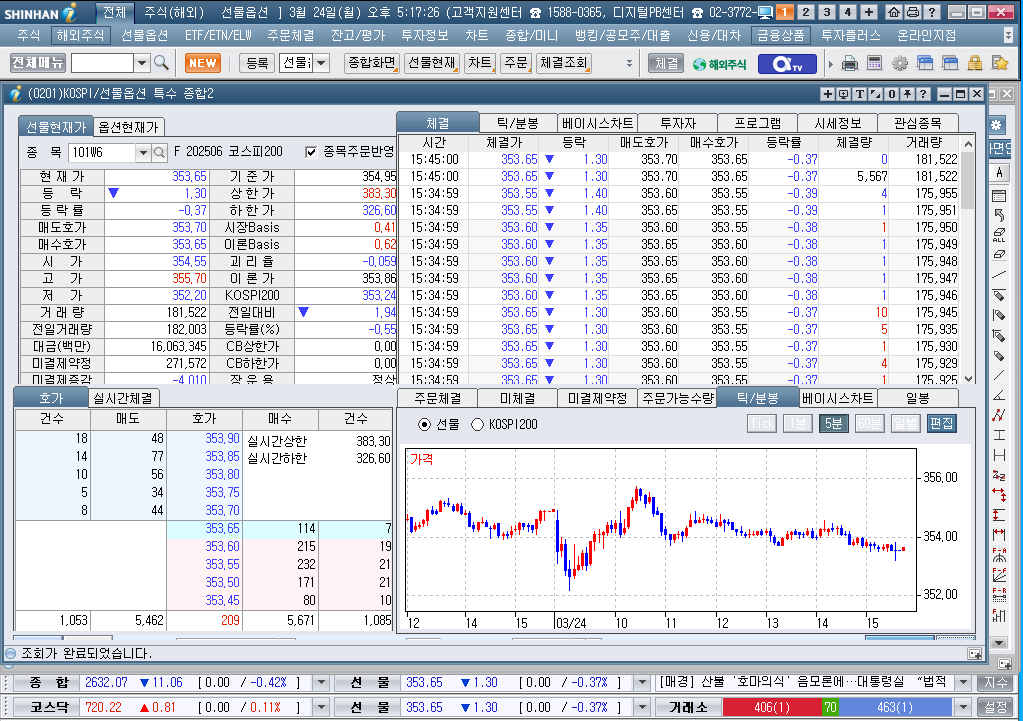
Task: Open dropdown next to 전체메뉴 input
Action: tap(142, 63)
